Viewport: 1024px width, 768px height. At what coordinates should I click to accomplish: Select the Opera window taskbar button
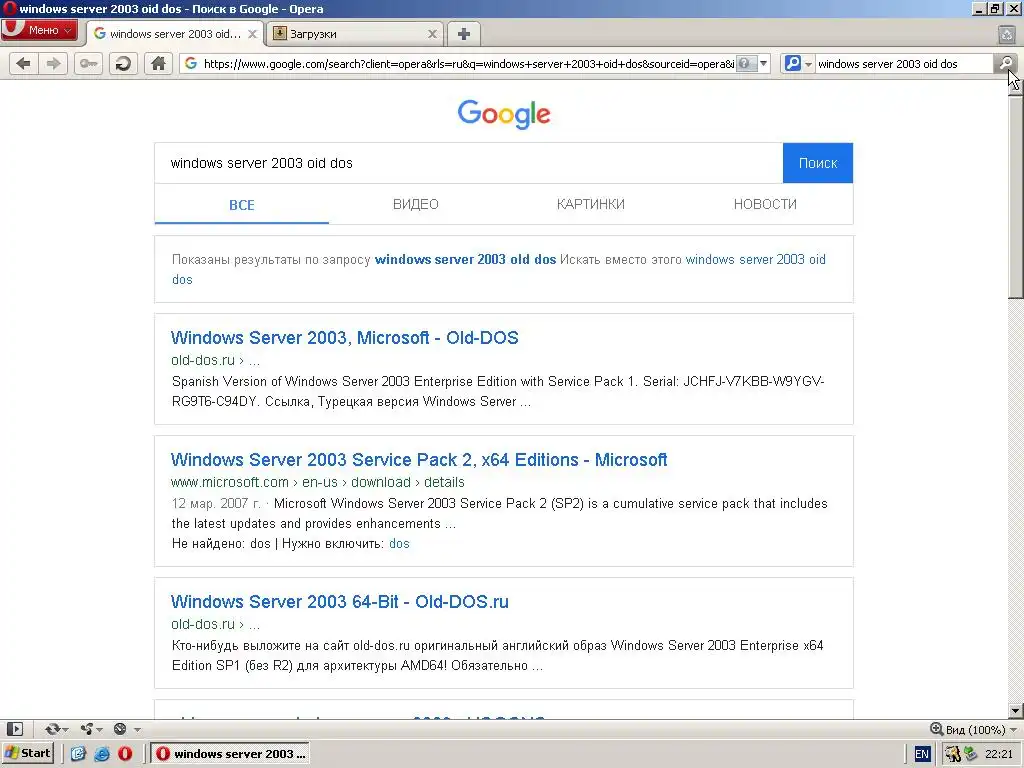click(230, 754)
